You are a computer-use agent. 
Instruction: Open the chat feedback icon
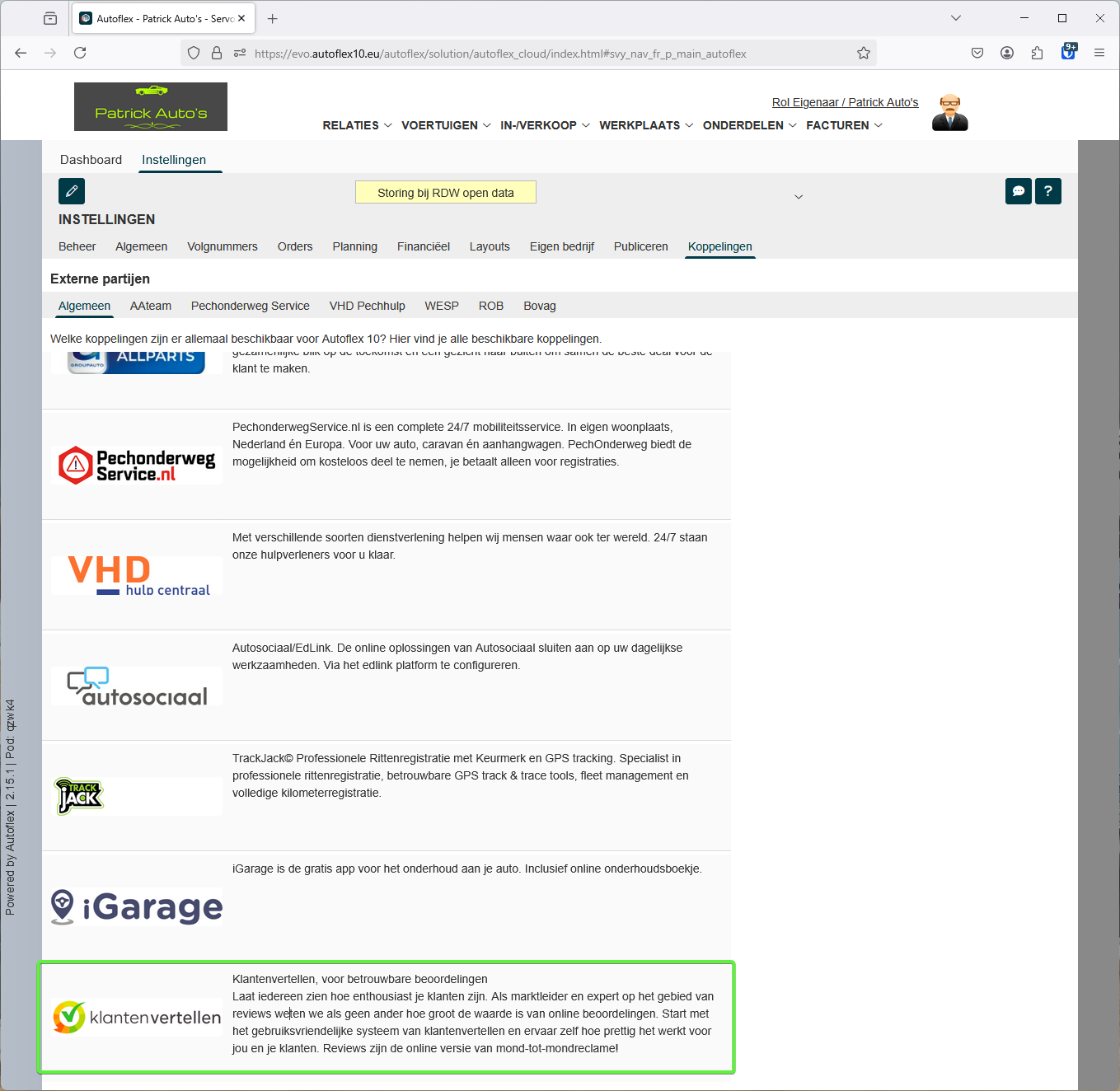pos(1019,191)
